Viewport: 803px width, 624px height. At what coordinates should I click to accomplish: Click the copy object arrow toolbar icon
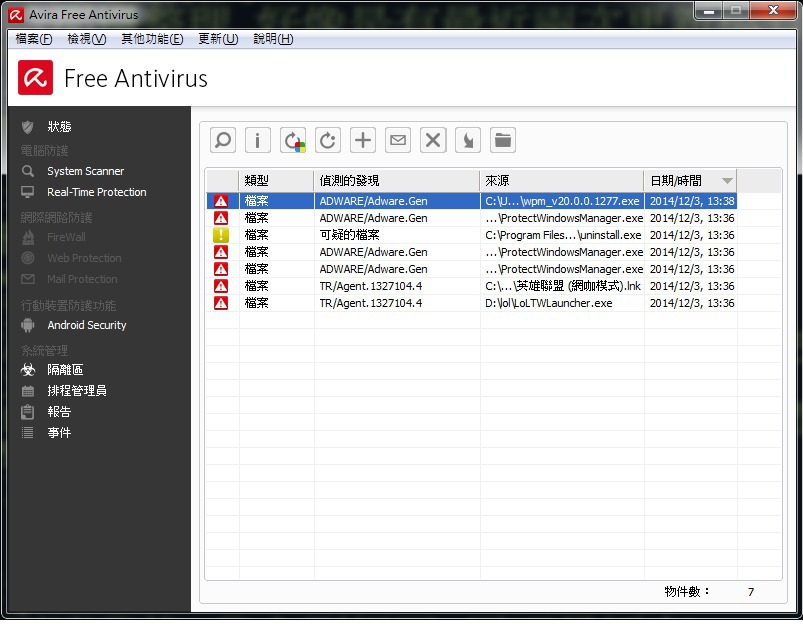pyautogui.click(x=468, y=141)
